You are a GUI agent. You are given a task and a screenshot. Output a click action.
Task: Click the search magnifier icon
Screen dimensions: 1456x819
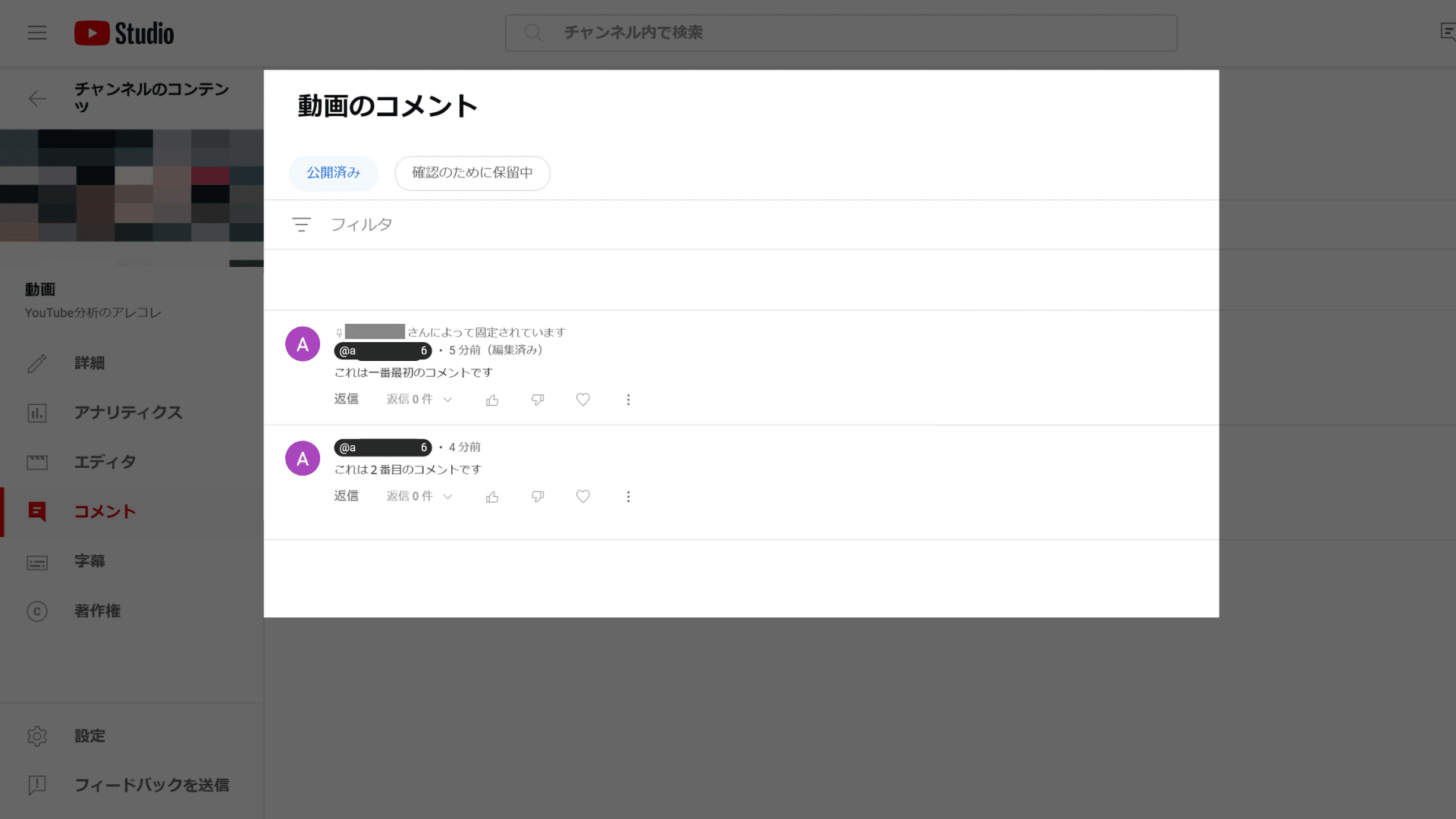(x=533, y=33)
